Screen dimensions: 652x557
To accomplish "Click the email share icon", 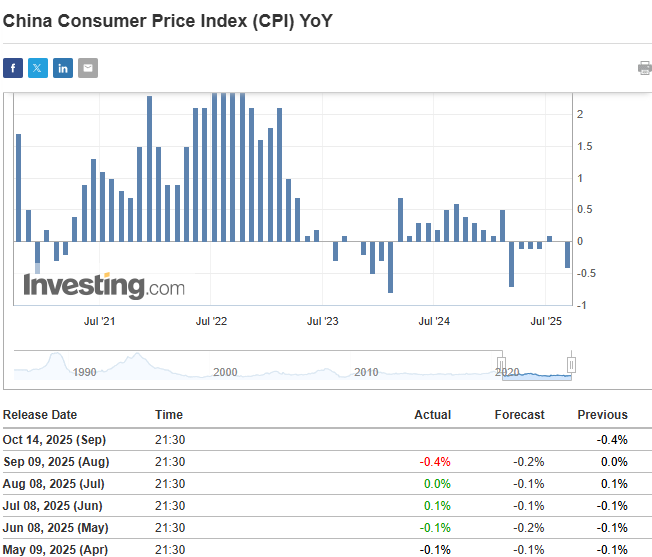I will (x=88, y=68).
